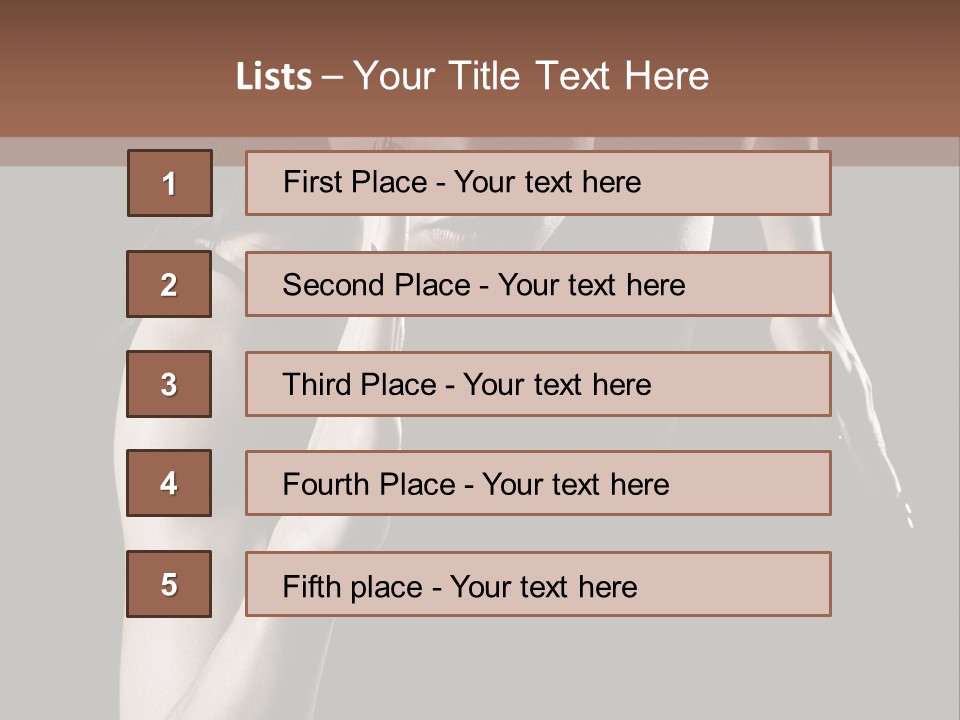Select the "Fifth place - Your text here" bar

[538, 584]
